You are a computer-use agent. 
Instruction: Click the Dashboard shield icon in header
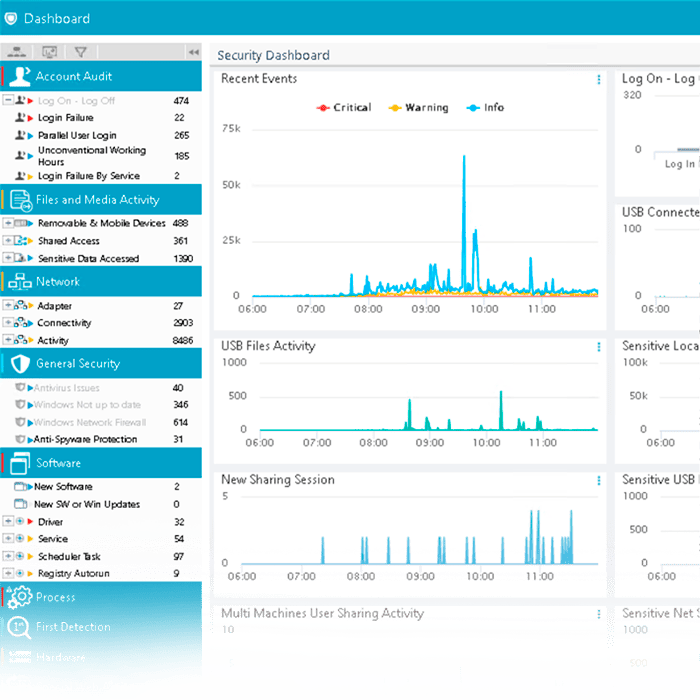point(10,18)
